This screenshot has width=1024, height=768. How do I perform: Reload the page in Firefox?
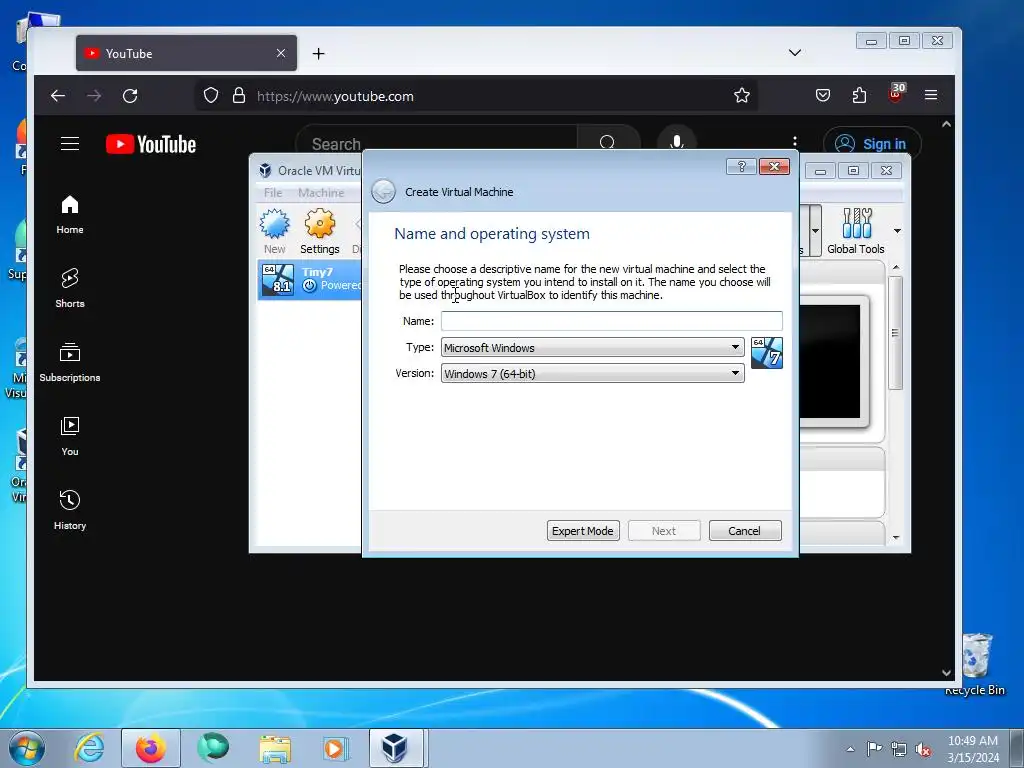tap(130, 96)
